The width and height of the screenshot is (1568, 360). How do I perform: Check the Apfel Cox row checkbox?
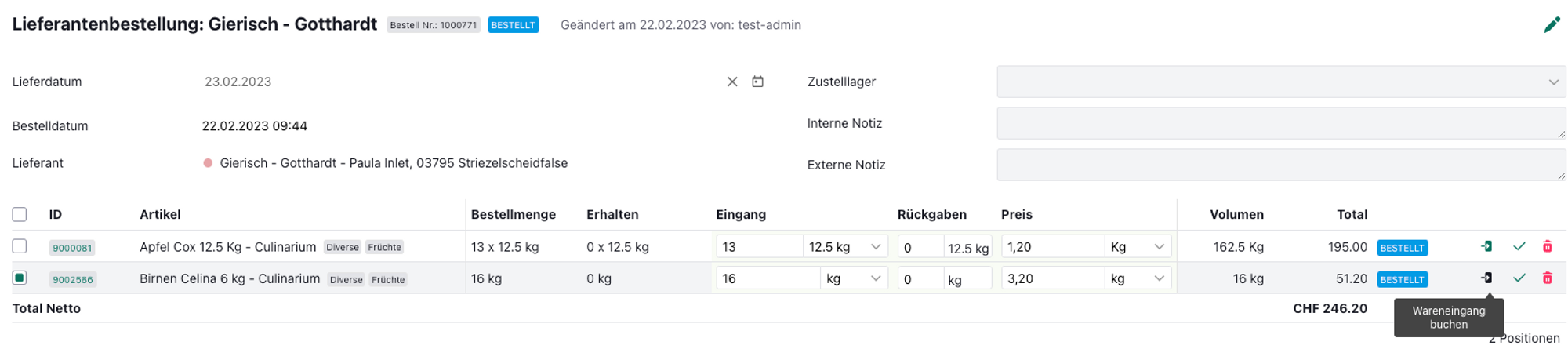20,246
